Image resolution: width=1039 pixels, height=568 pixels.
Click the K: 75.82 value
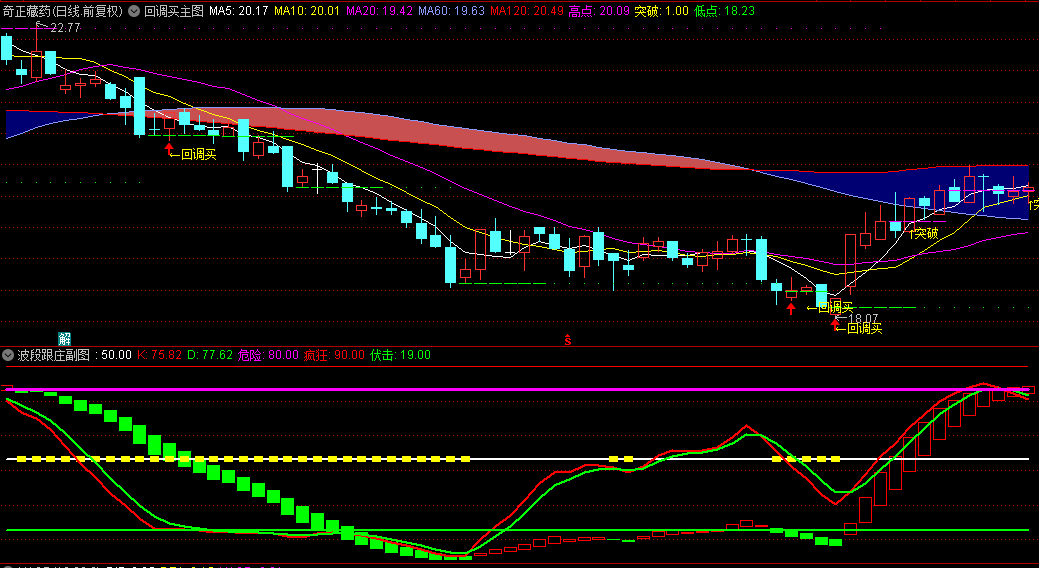tap(159, 355)
